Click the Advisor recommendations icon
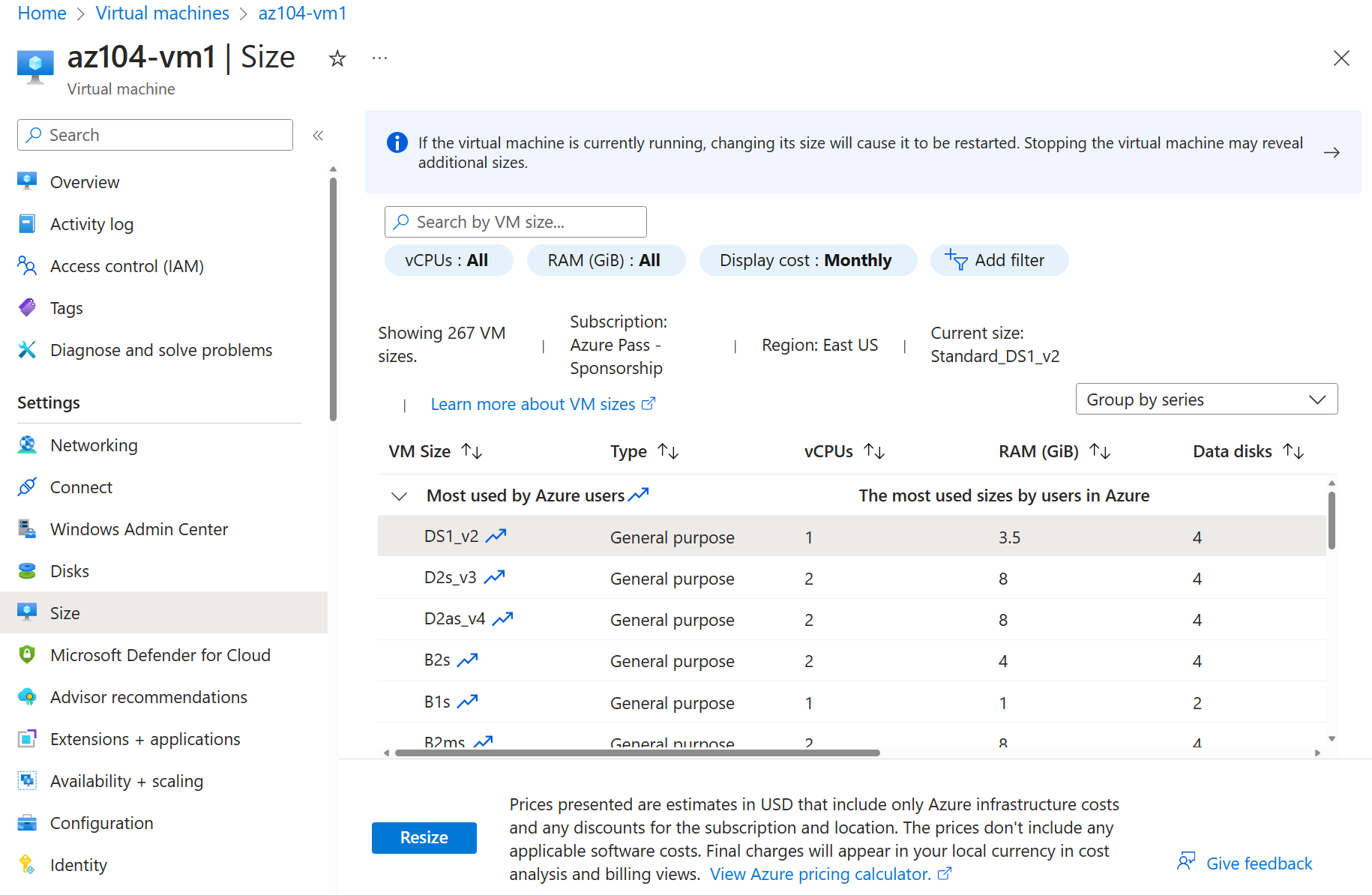Screen dimensions: 1372x895 (x=27, y=696)
